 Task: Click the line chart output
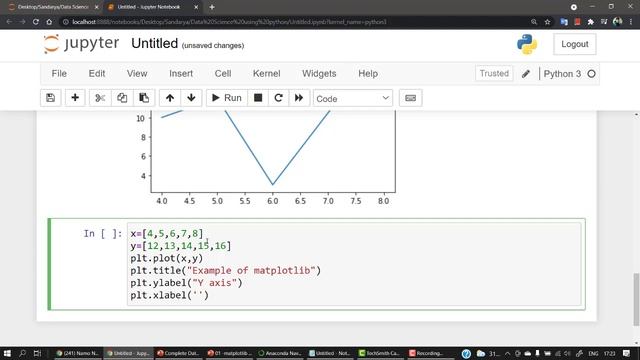point(266,157)
